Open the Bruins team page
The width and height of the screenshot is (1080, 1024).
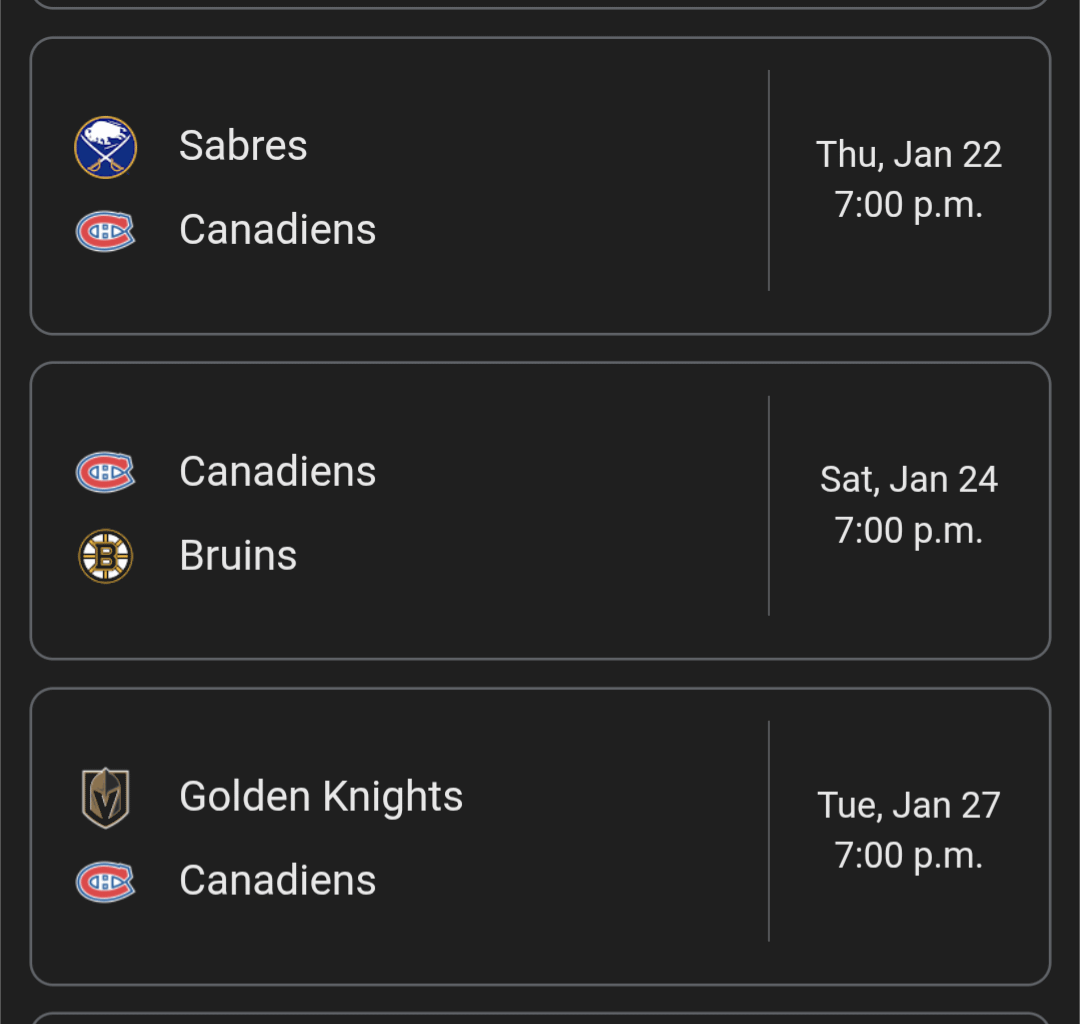[x=238, y=555]
